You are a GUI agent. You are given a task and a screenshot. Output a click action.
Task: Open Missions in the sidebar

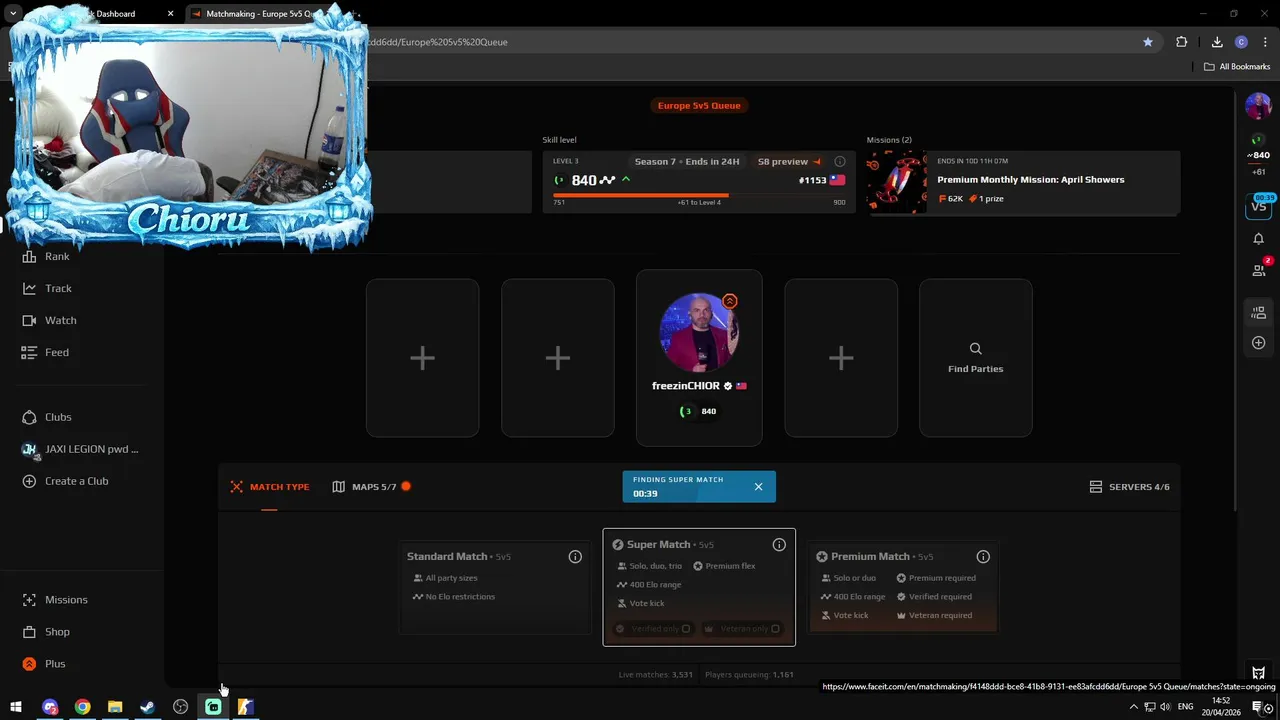(55, 600)
